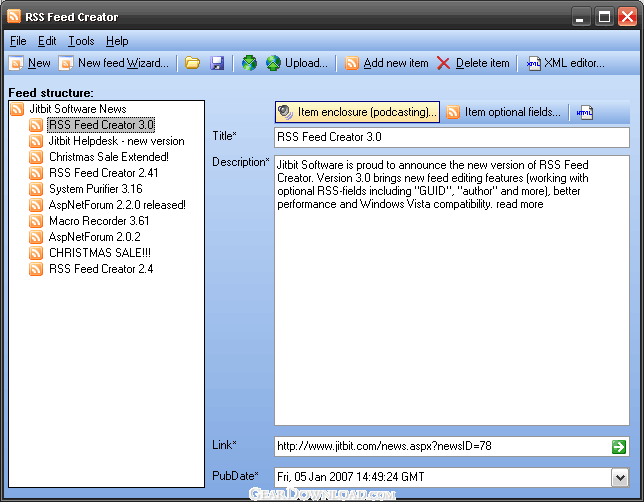
Task: Open a feed with folder icon
Action: point(192,63)
